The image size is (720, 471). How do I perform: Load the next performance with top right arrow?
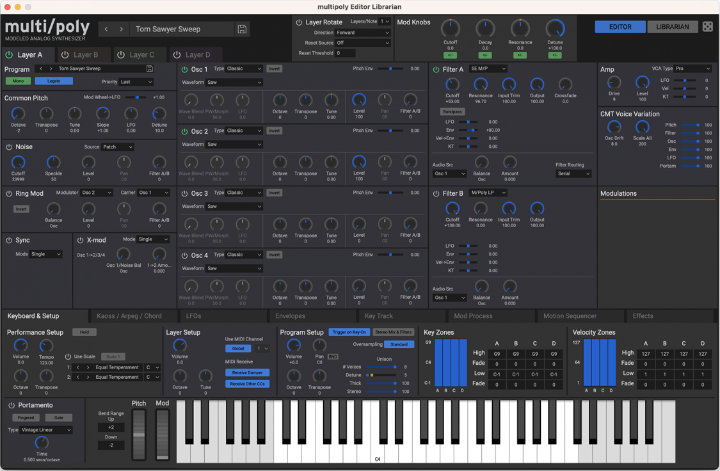(121, 29)
